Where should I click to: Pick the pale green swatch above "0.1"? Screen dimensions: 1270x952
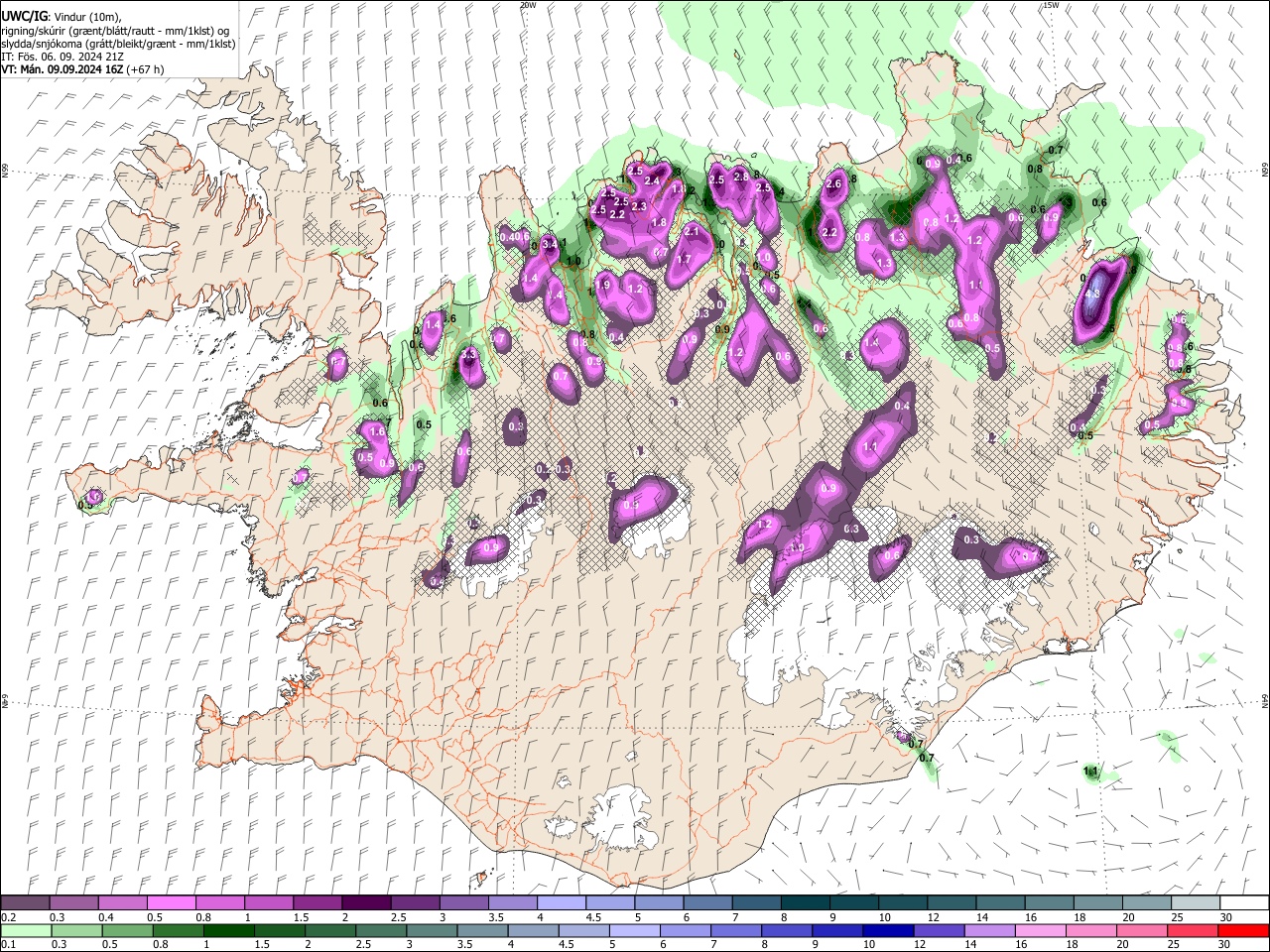pyautogui.click(x=24, y=930)
